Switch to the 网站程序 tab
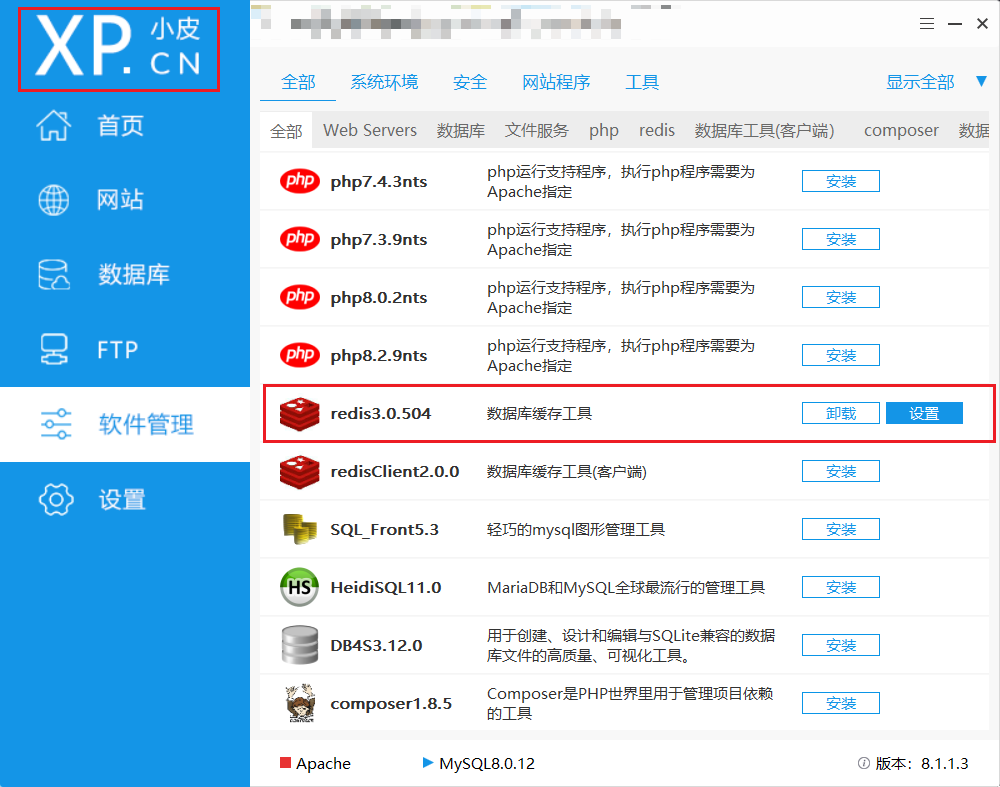The image size is (1000, 787). tap(556, 82)
